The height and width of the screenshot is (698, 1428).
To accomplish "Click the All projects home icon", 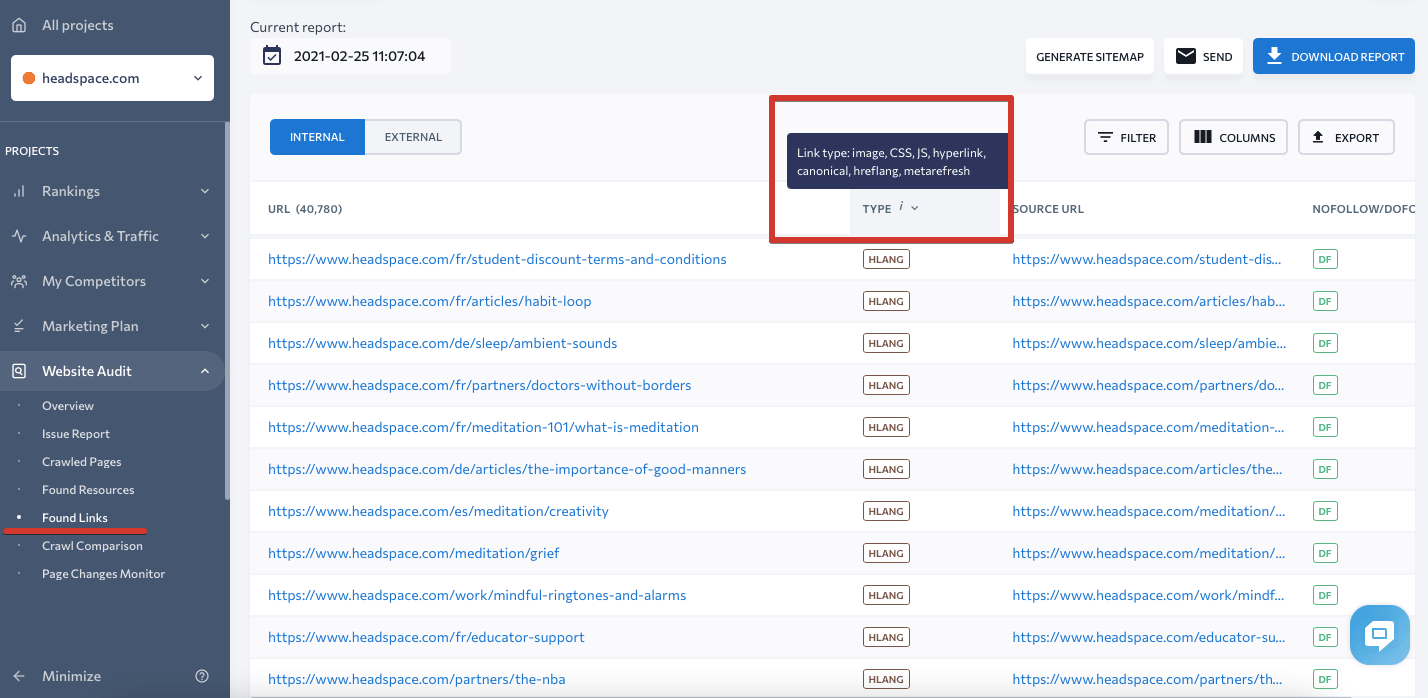I will point(19,25).
